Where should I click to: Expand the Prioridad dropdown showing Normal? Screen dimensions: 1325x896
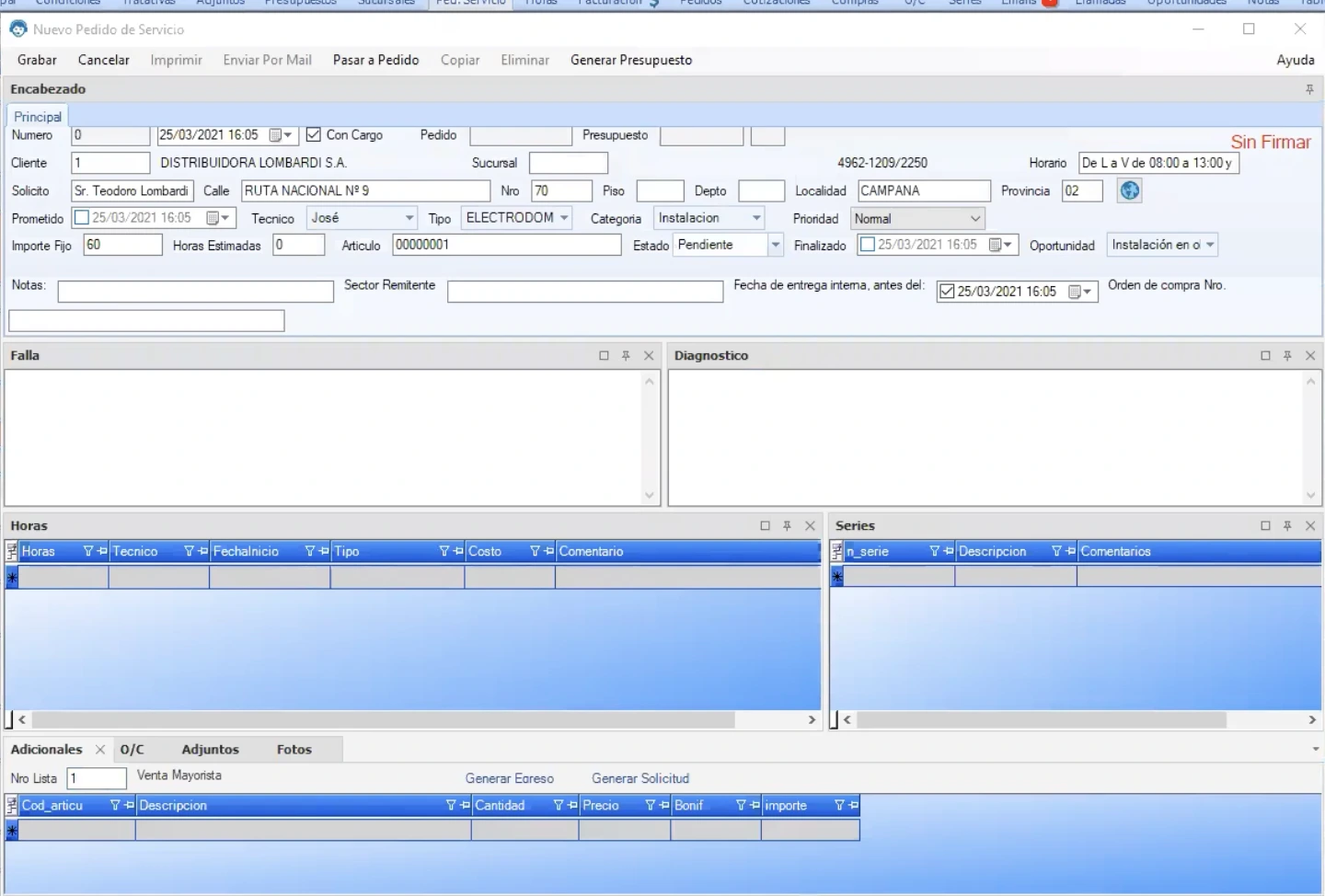point(975,219)
